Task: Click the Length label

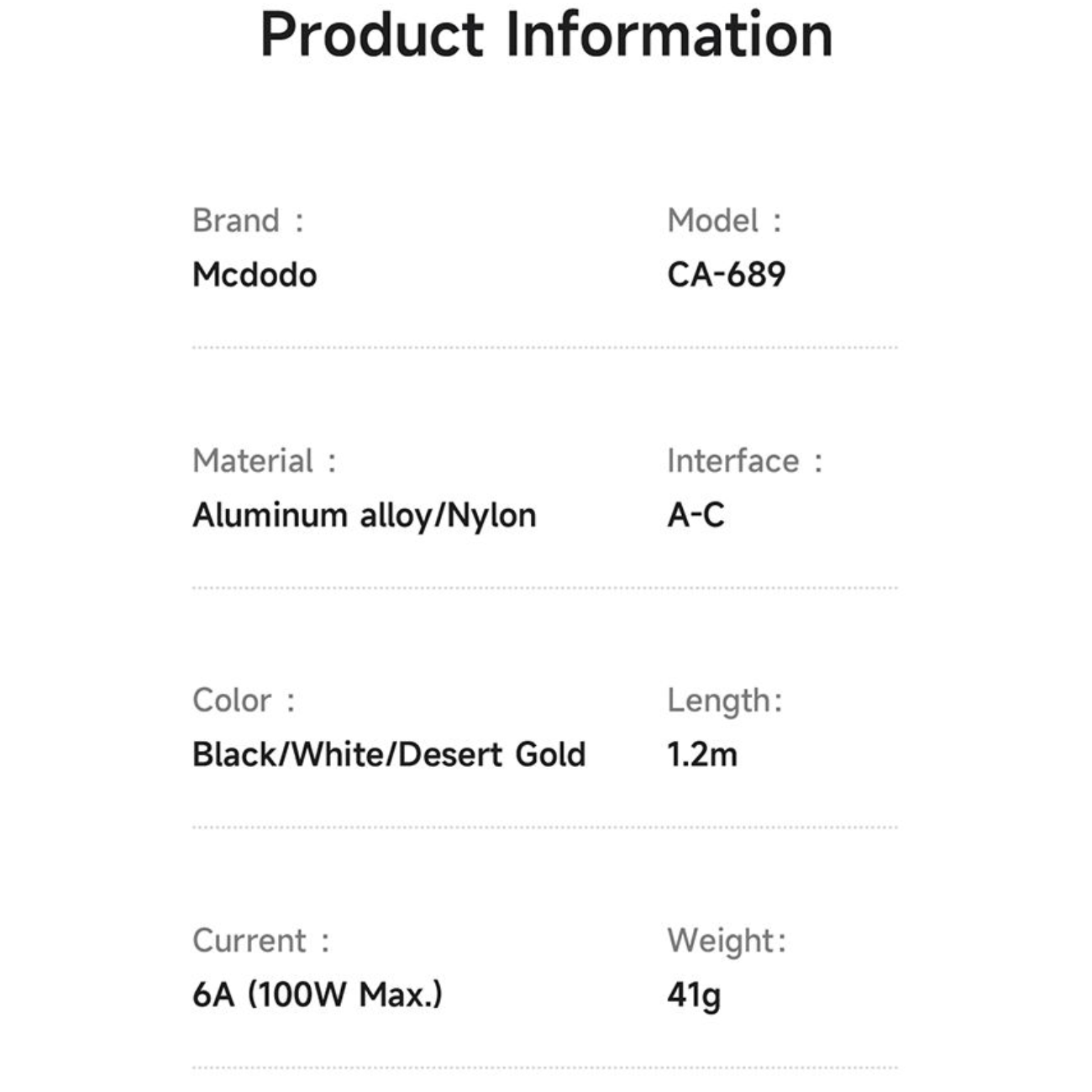Action: [719, 701]
